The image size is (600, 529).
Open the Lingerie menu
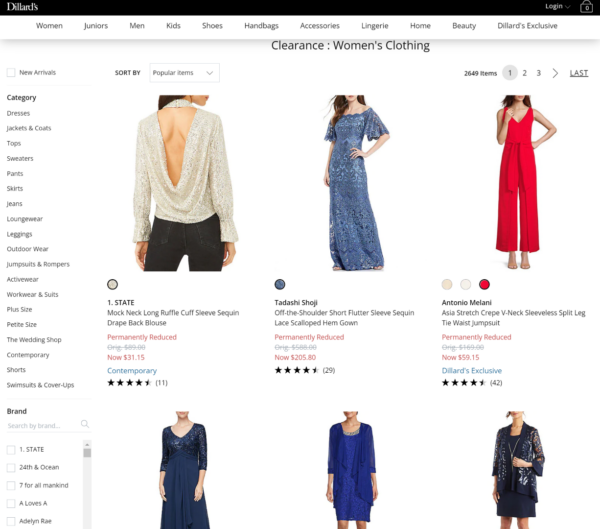[x=375, y=26]
